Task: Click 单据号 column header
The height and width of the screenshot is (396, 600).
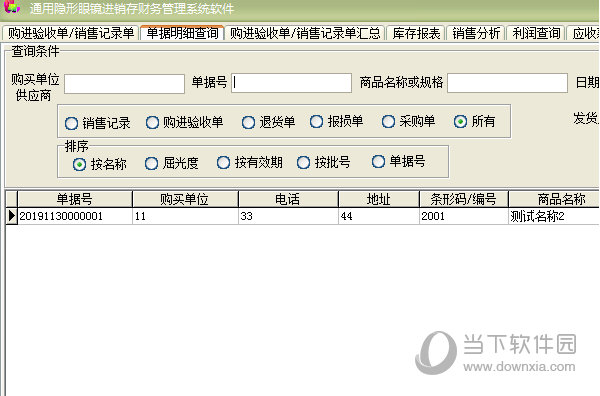Action: point(75,199)
